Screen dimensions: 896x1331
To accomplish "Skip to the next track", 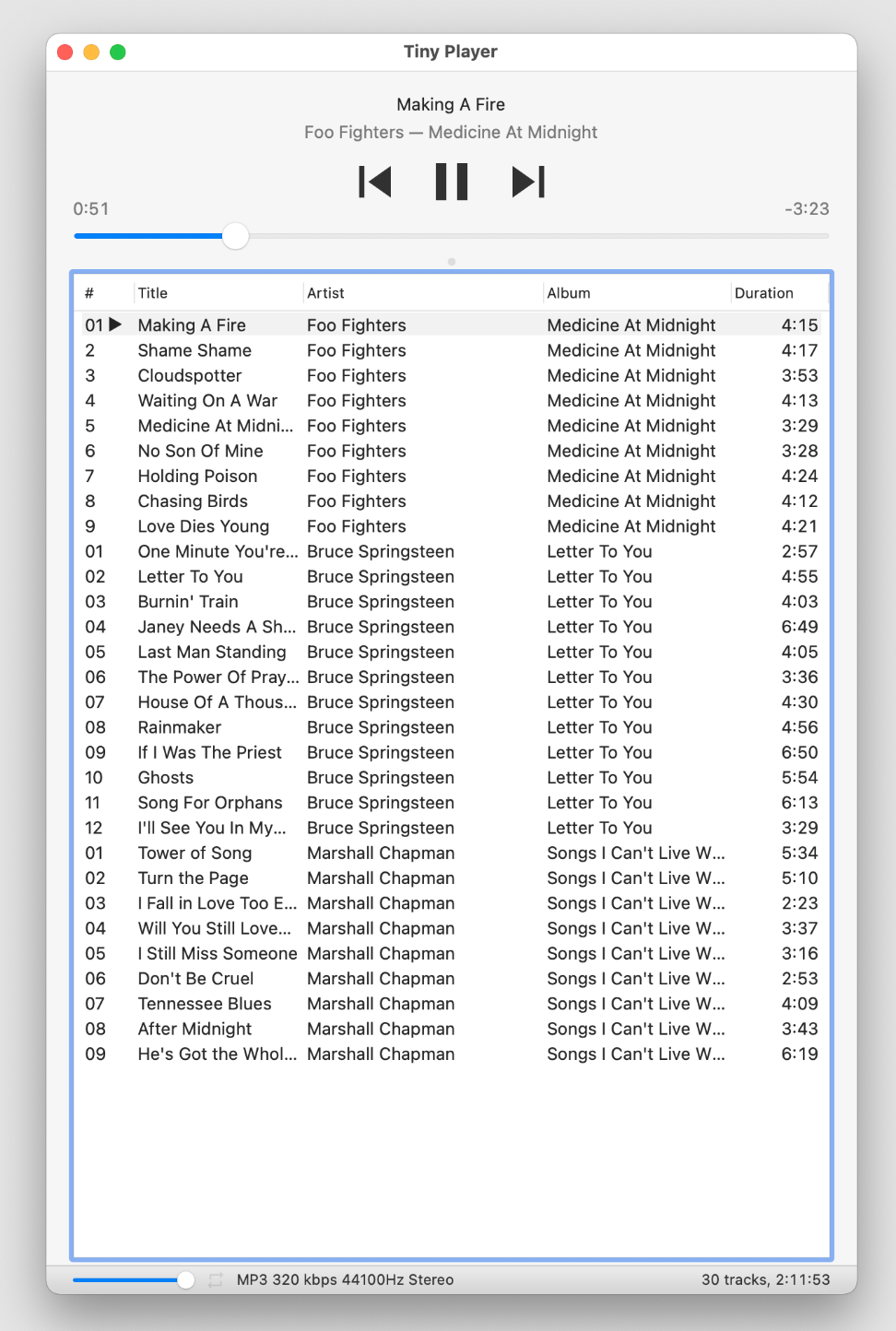I will [x=528, y=182].
